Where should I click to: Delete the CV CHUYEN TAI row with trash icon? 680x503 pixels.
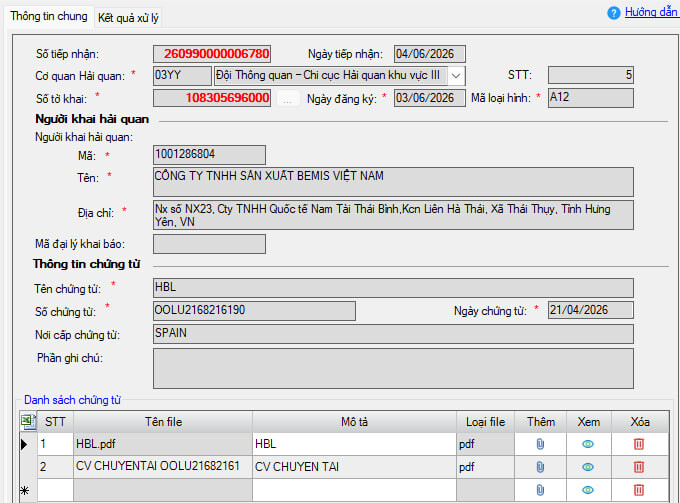[639, 467]
